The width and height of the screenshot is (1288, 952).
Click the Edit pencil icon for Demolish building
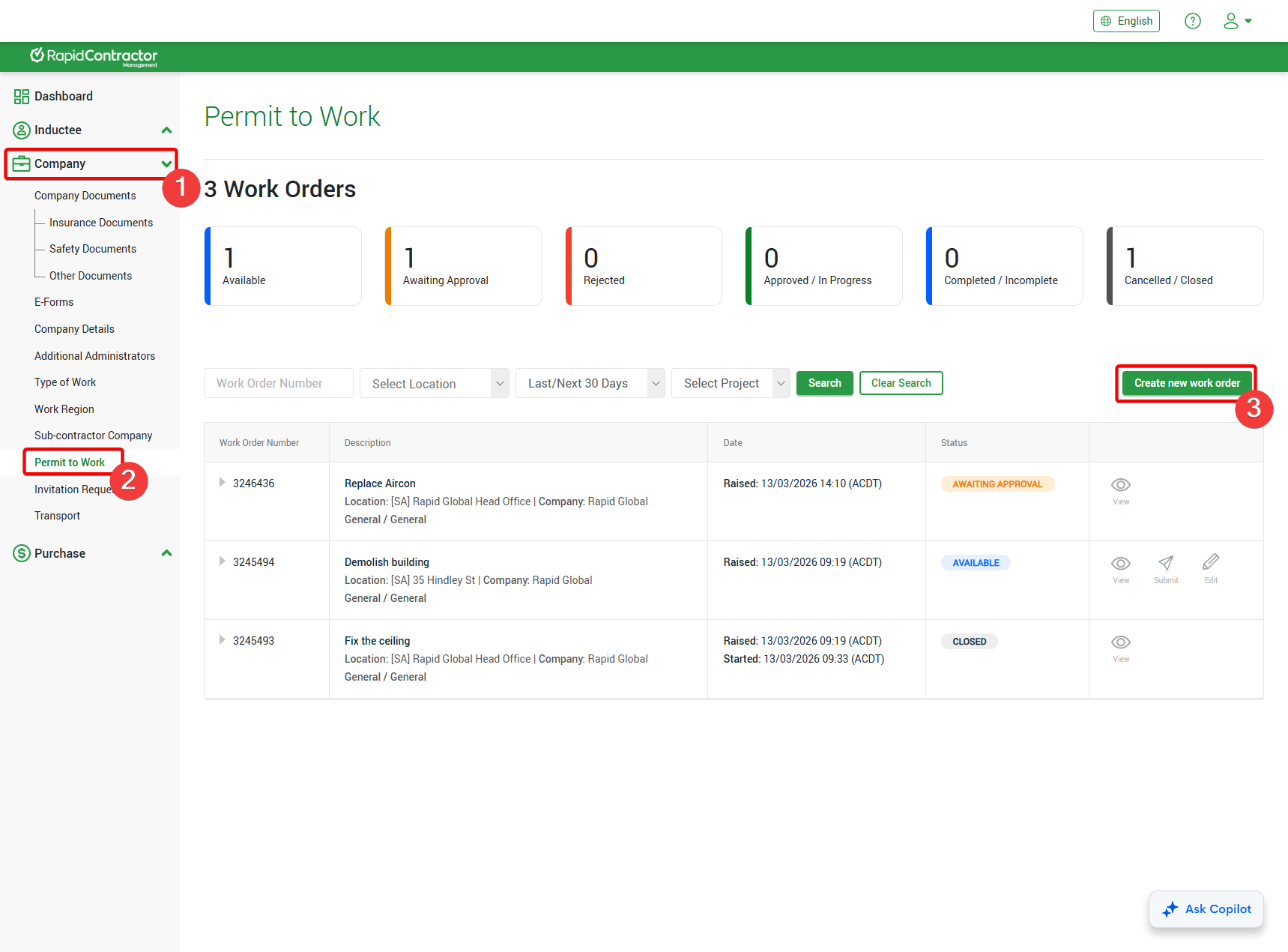(x=1210, y=564)
